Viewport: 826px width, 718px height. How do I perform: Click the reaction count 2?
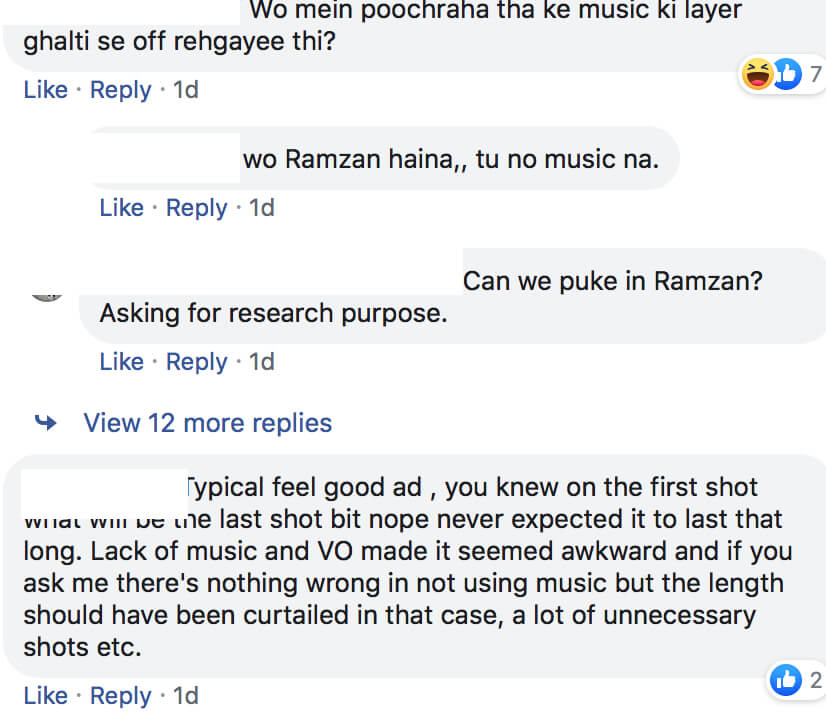[x=815, y=680]
